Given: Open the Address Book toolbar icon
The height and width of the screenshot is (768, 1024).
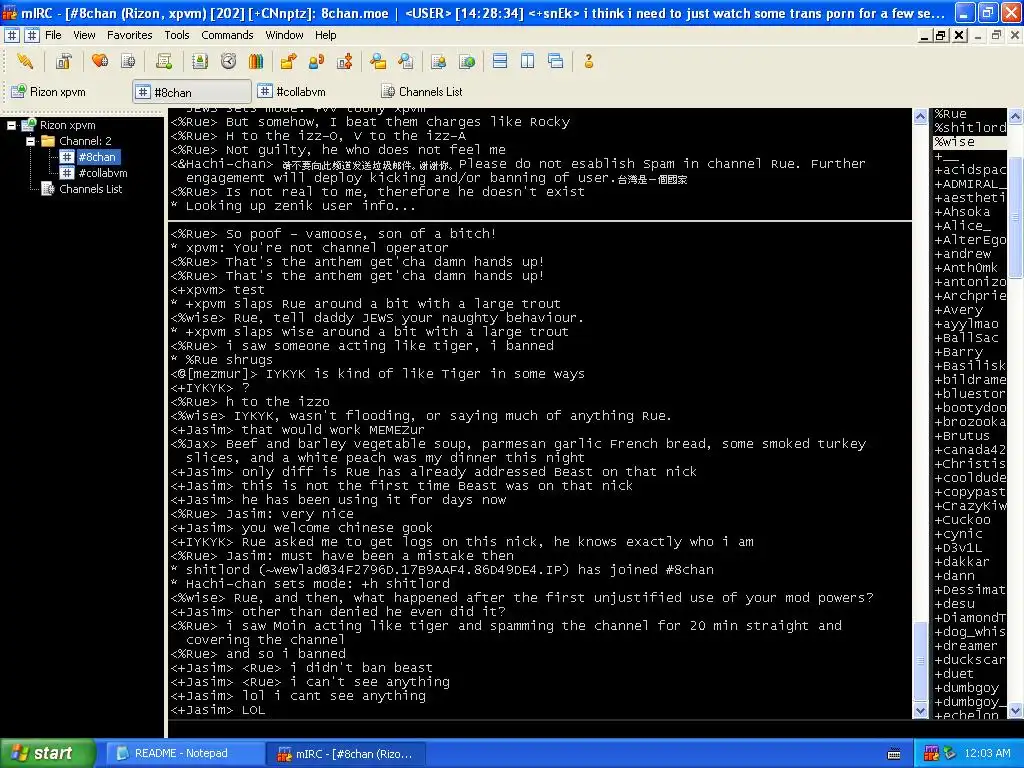Looking at the screenshot, I should [200, 61].
